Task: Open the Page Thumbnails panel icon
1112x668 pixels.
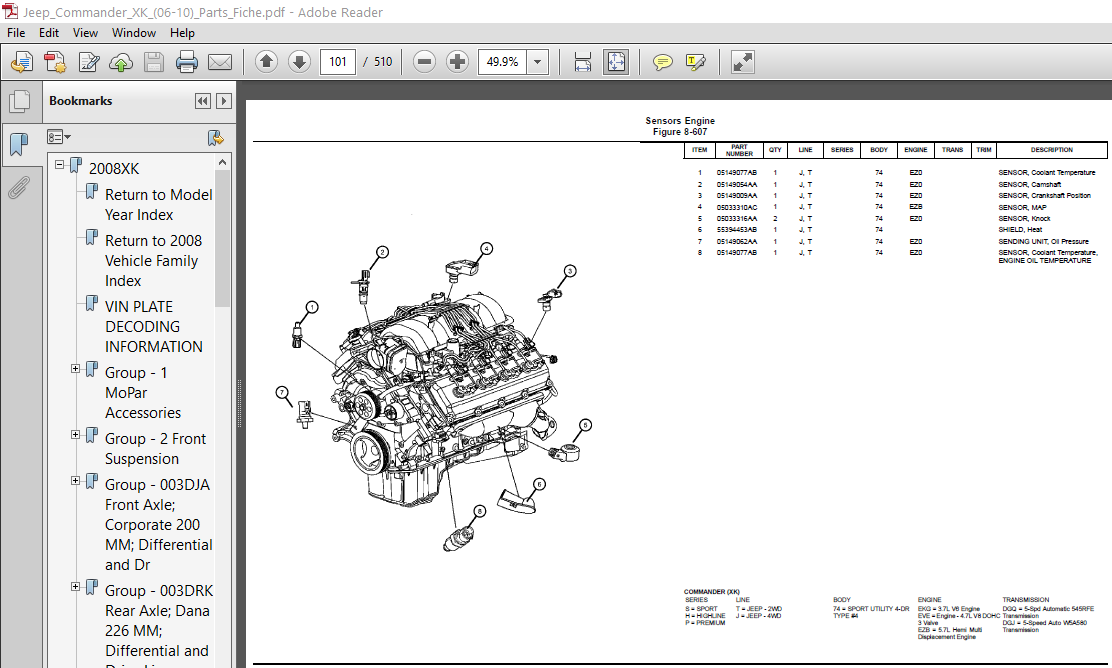Action: click(x=20, y=101)
